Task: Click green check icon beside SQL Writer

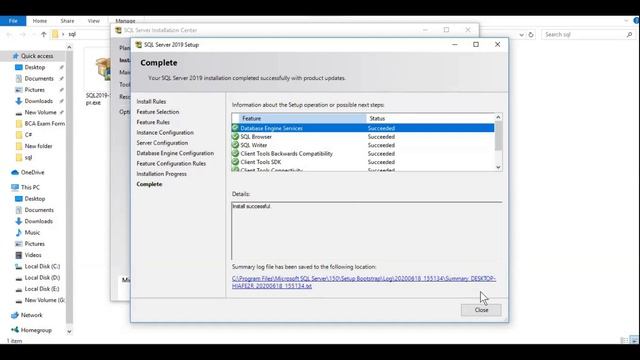Action: (236, 145)
